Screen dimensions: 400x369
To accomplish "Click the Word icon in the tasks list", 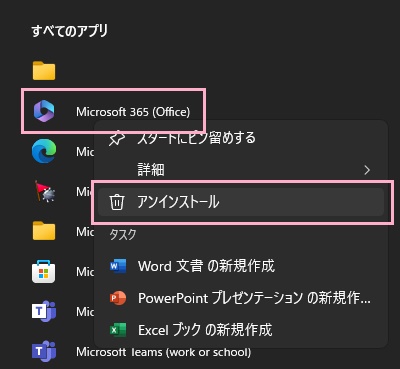I will click(x=118, y=266).
